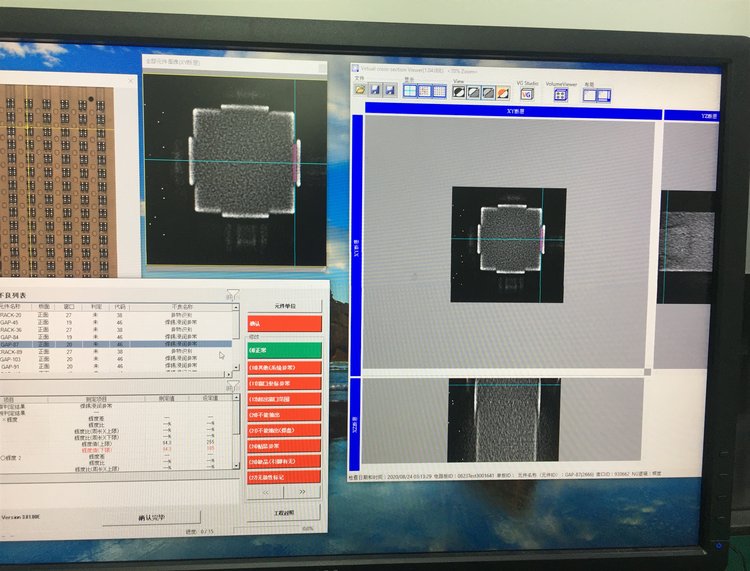The height and width of the screenshot is (571, 750).
Task: Click the defect list scroll-up arrow
Action: 236,307
